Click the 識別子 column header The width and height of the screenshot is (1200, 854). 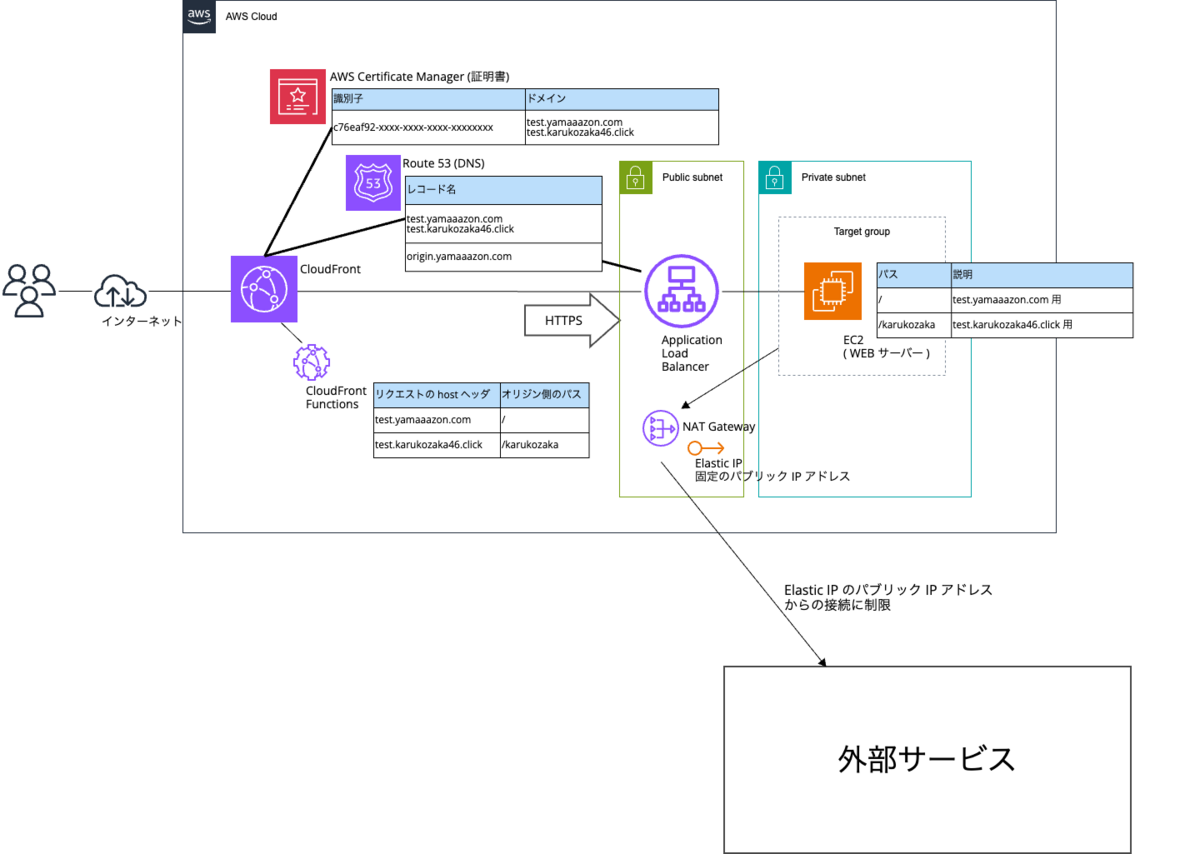click(x=428, y=99)
